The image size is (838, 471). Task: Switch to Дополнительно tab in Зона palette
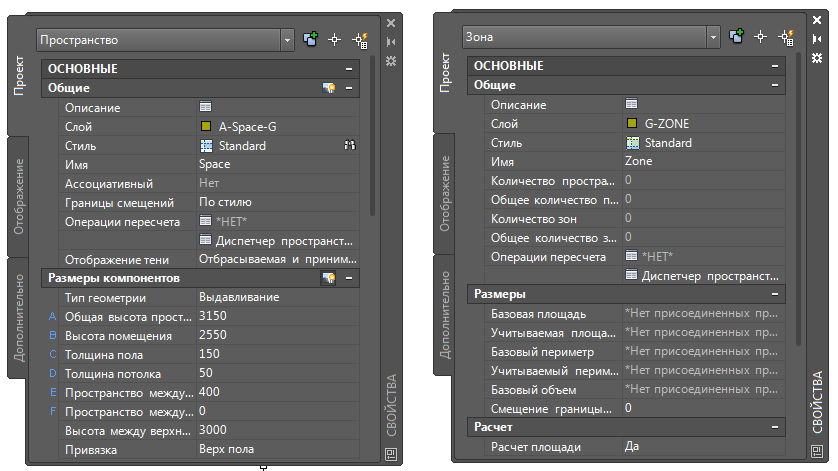pyautogui.click(x=446, y=315)
